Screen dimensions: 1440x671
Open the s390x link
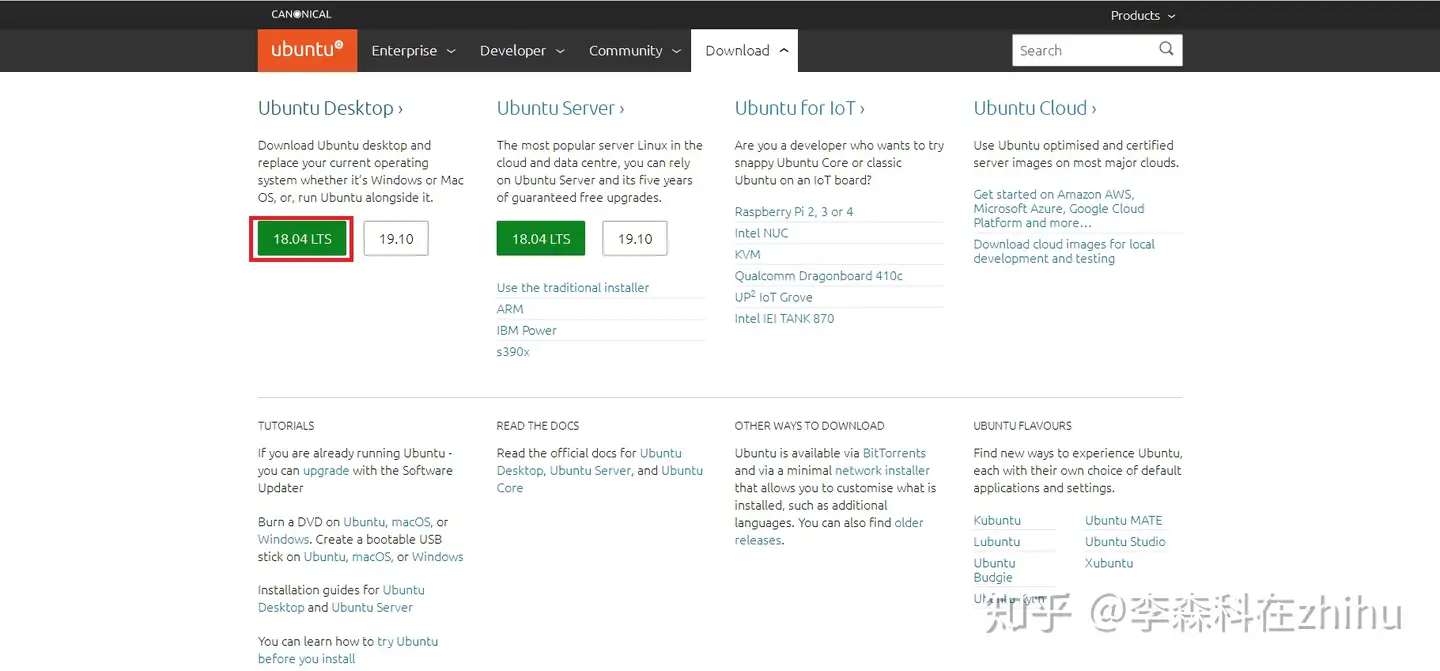(513, 352)
